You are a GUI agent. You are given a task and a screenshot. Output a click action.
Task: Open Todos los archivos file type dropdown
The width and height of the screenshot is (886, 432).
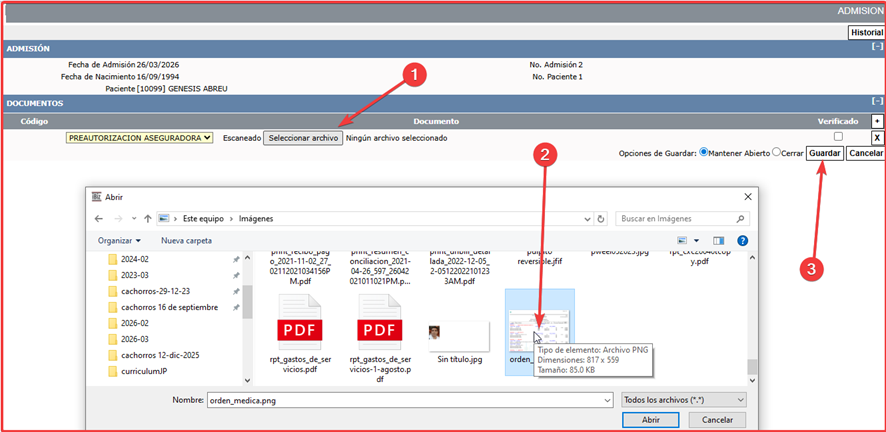click(684, 399)
